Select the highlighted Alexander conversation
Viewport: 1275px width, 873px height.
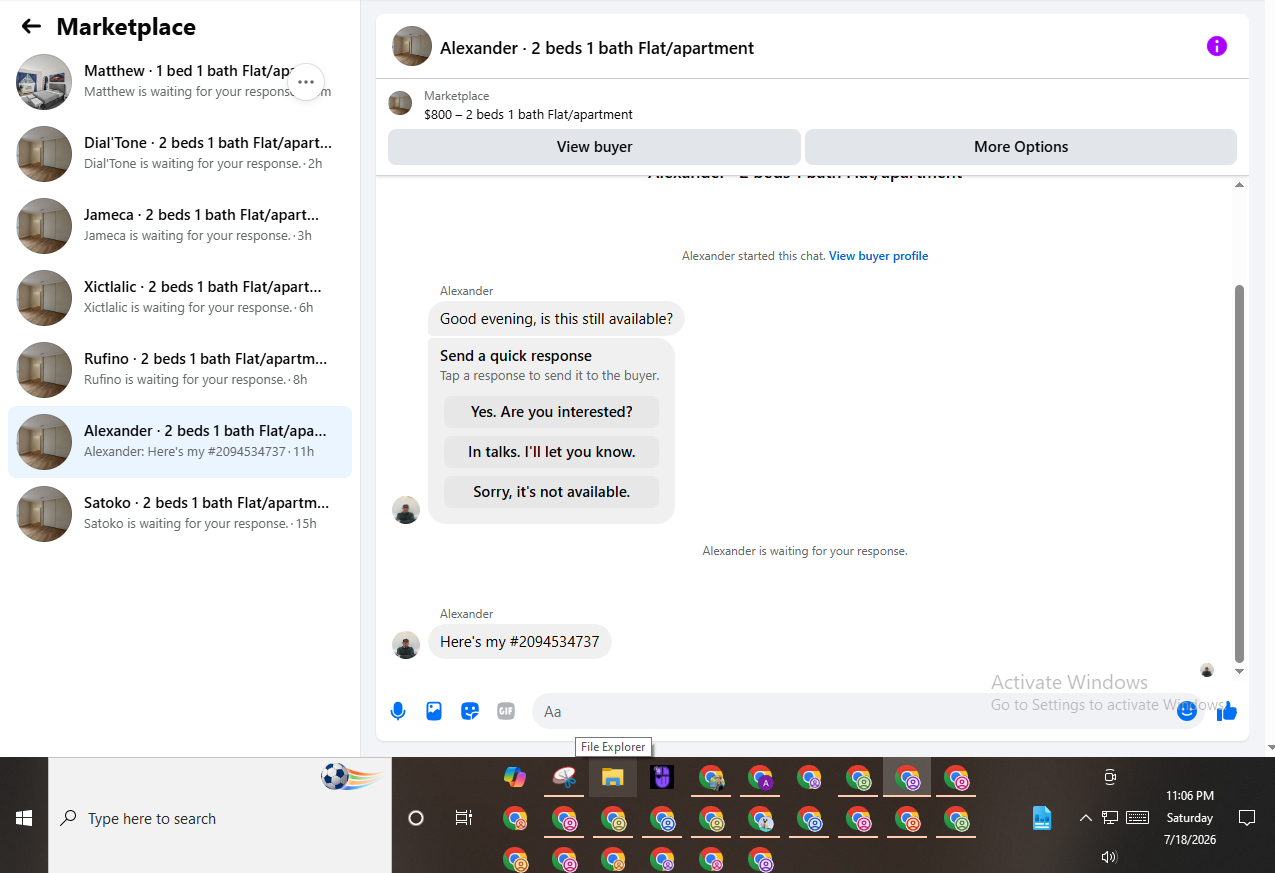(x=180, y=442)
